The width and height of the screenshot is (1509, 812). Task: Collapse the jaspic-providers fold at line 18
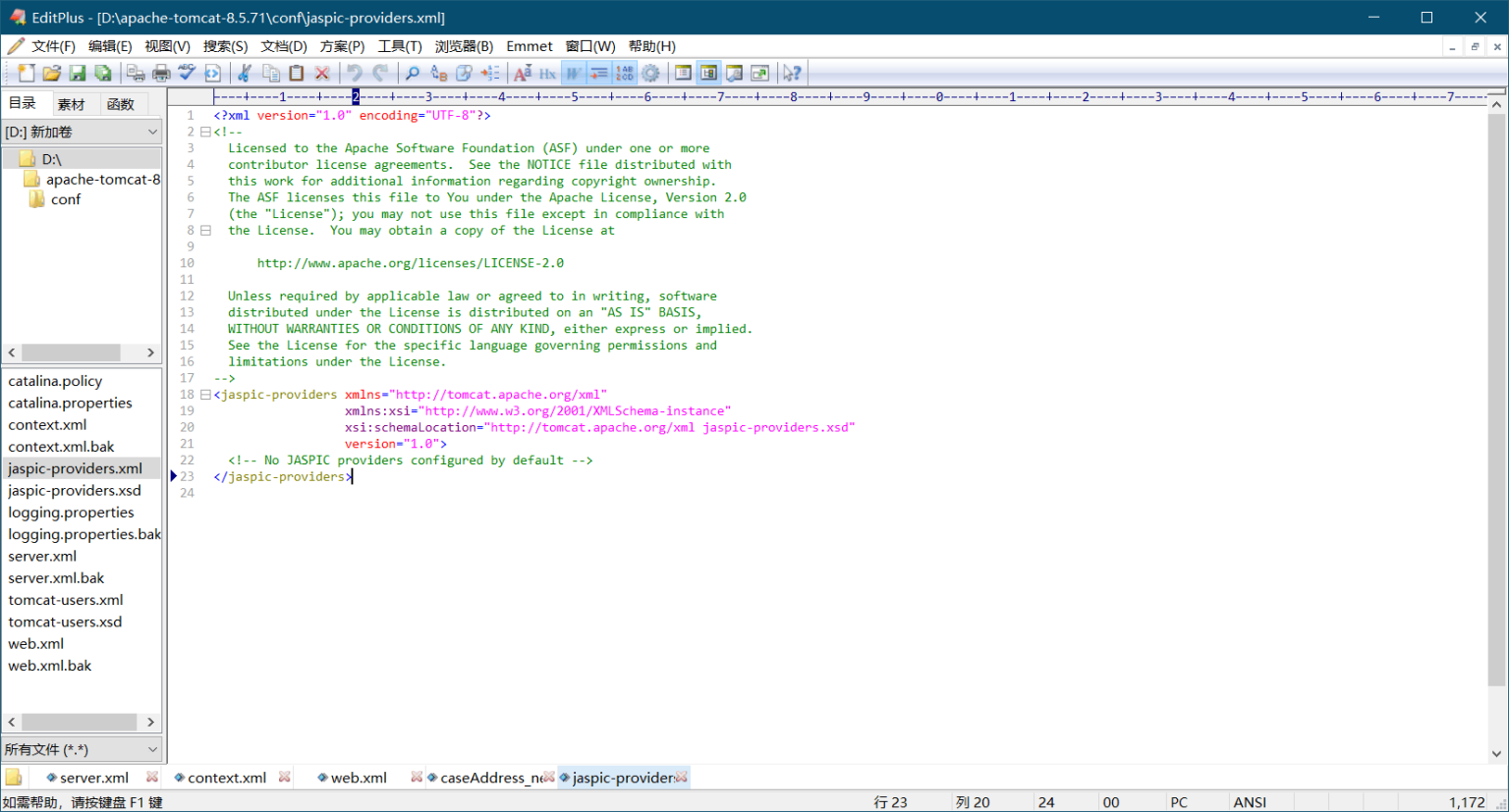click(204, 394)
